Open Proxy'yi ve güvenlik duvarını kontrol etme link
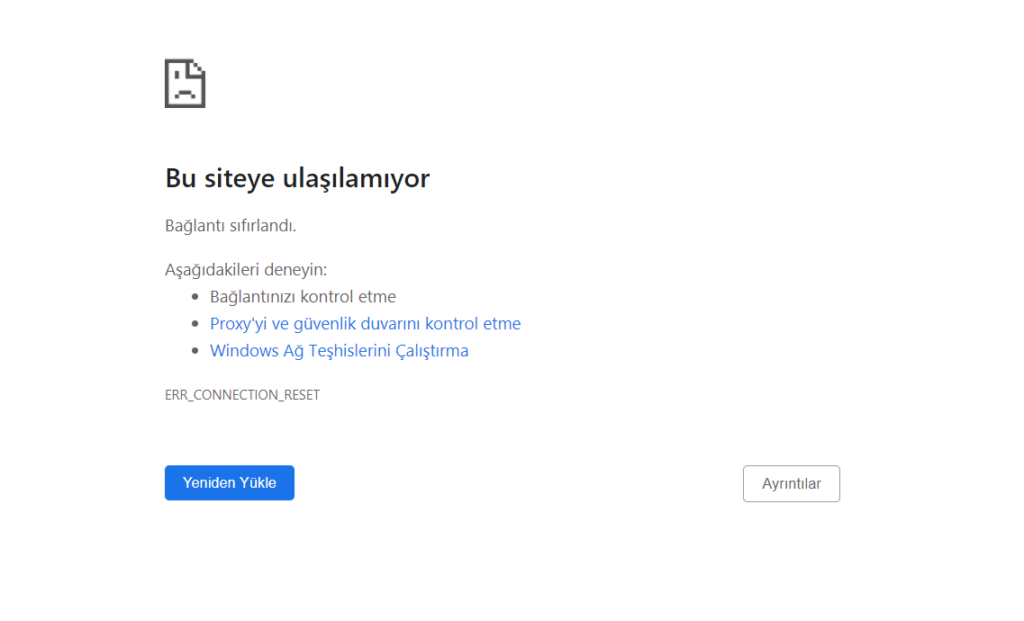Screen dimensions: 1024x621 pos(365,324)
